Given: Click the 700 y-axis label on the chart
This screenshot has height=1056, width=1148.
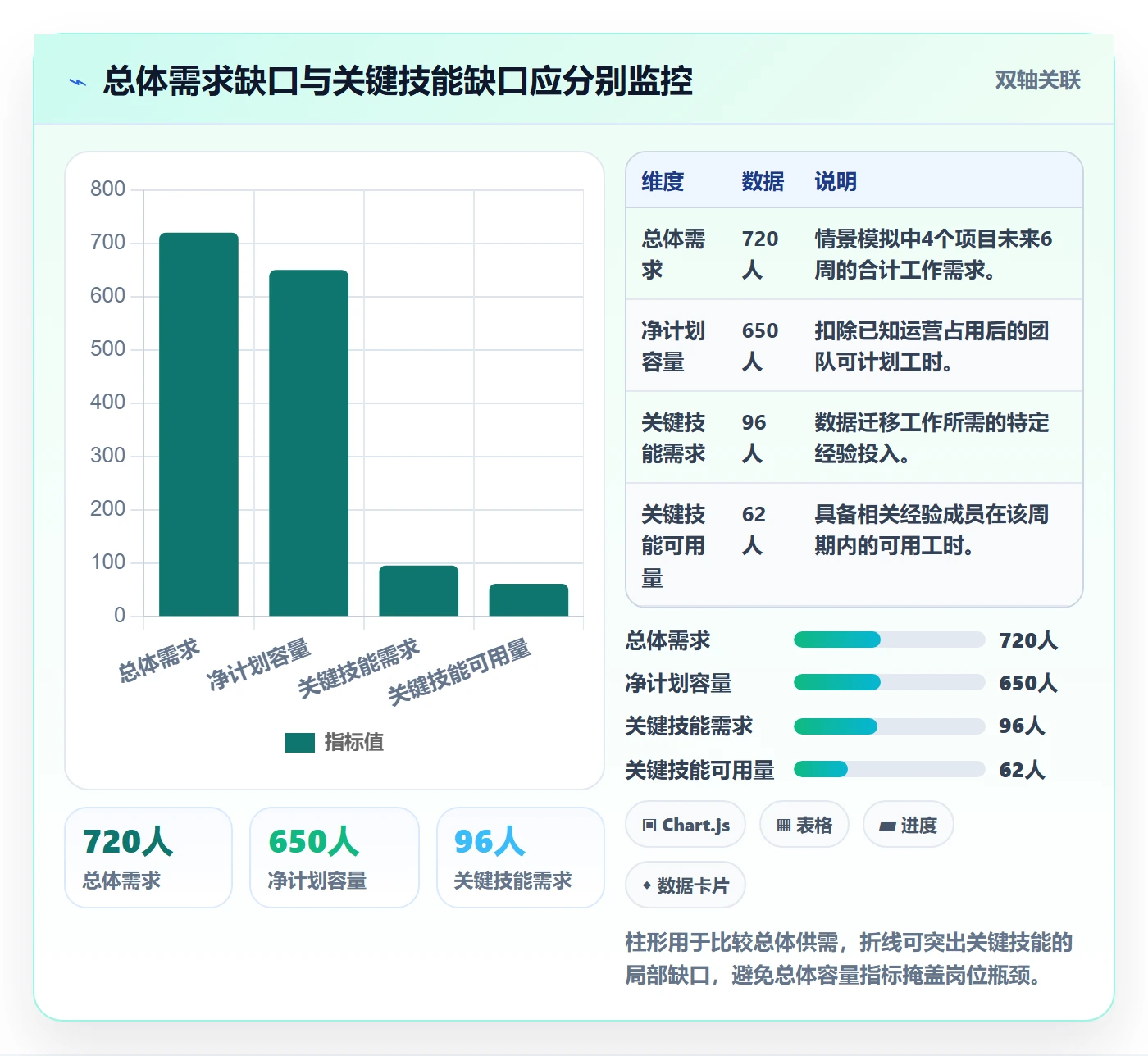Looking at the screenshot, I should coord(107,243).
